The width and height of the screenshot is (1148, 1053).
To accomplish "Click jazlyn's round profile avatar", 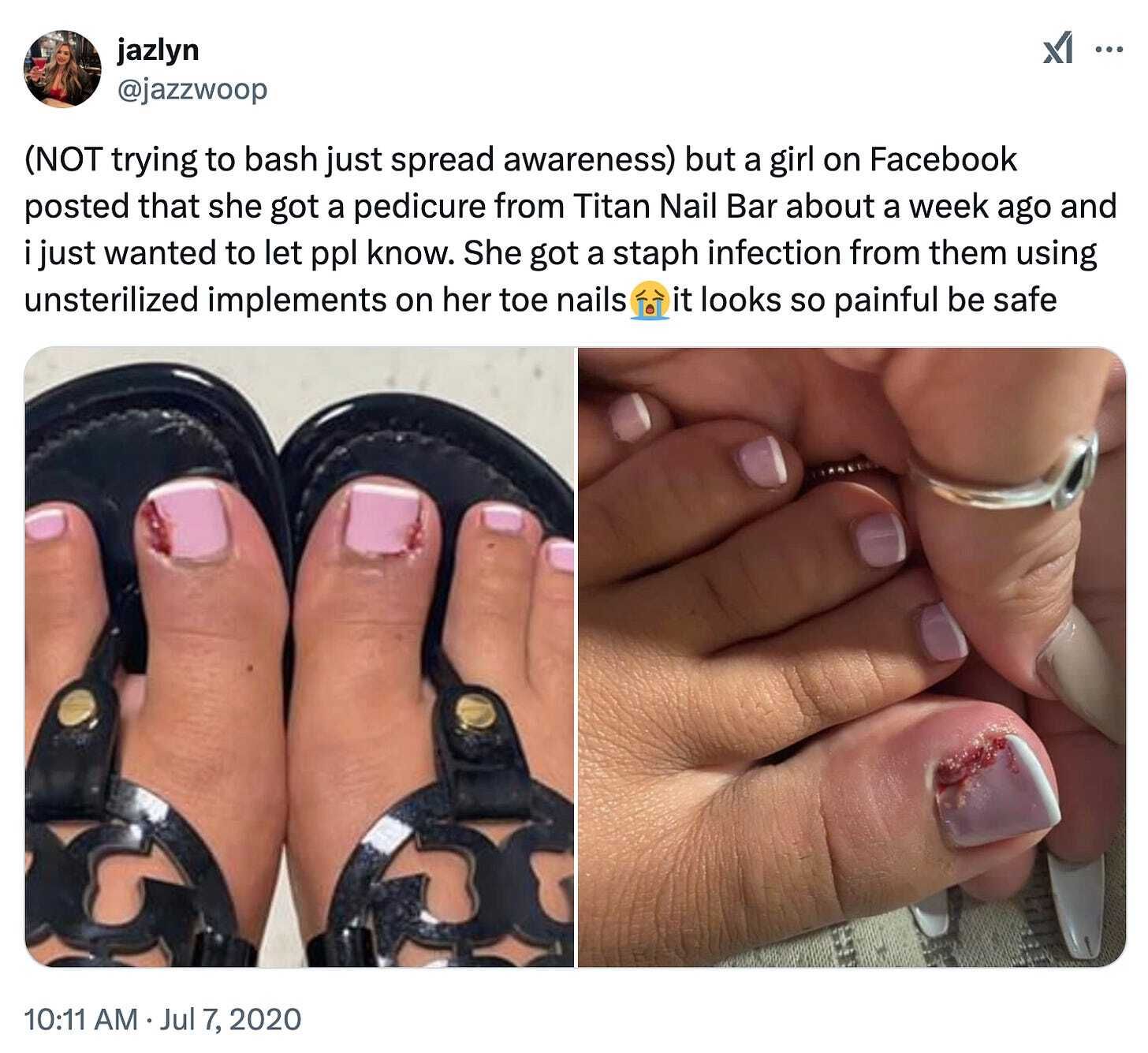I will click(63, 69).
